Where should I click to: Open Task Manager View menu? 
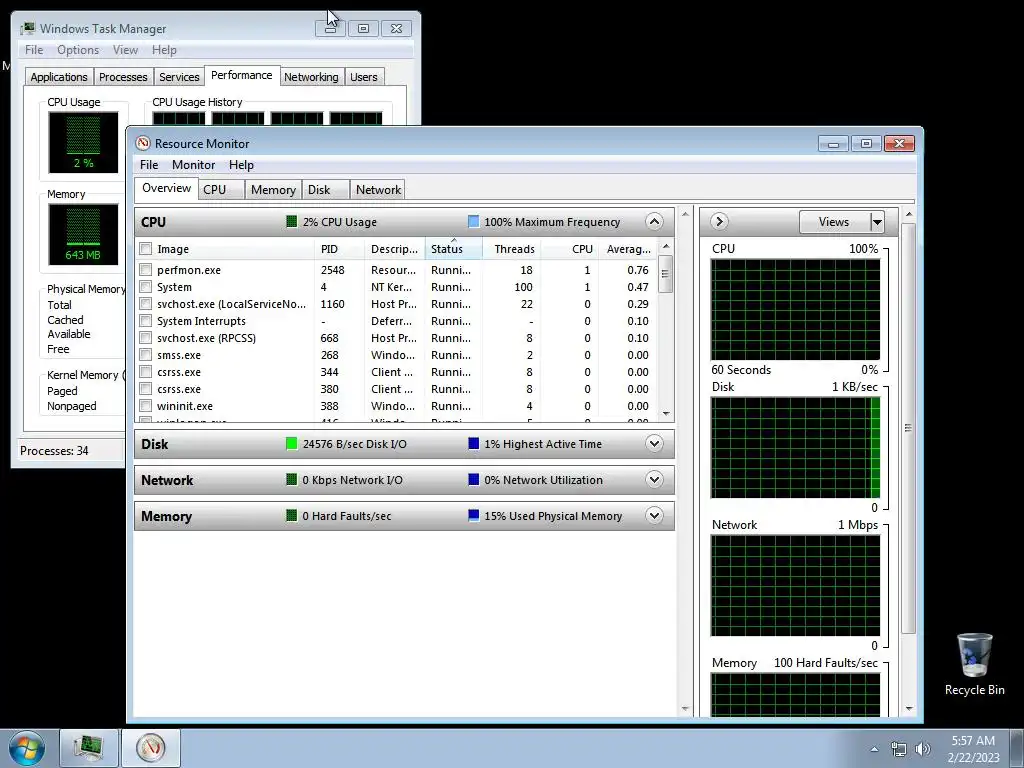pos(125,50)
